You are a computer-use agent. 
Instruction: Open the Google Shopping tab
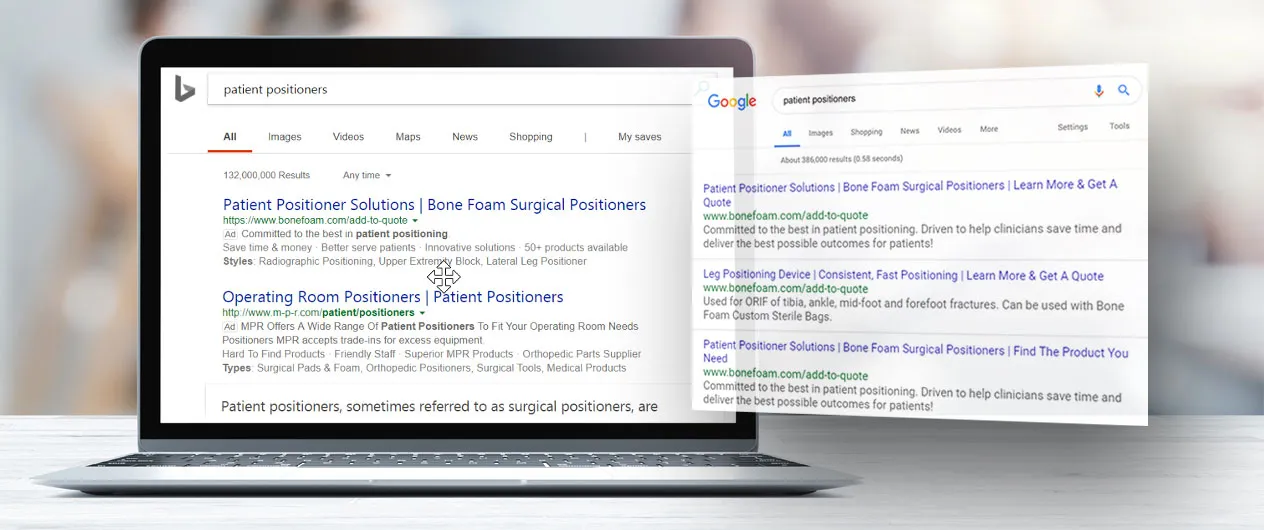point(867,132)
